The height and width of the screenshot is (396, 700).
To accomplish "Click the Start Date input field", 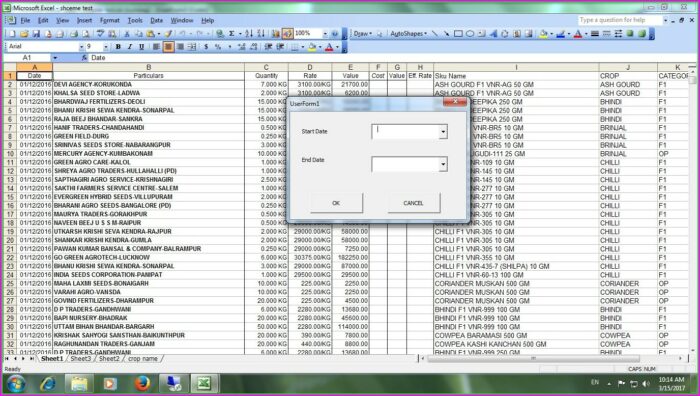I will tap(405, 132).
